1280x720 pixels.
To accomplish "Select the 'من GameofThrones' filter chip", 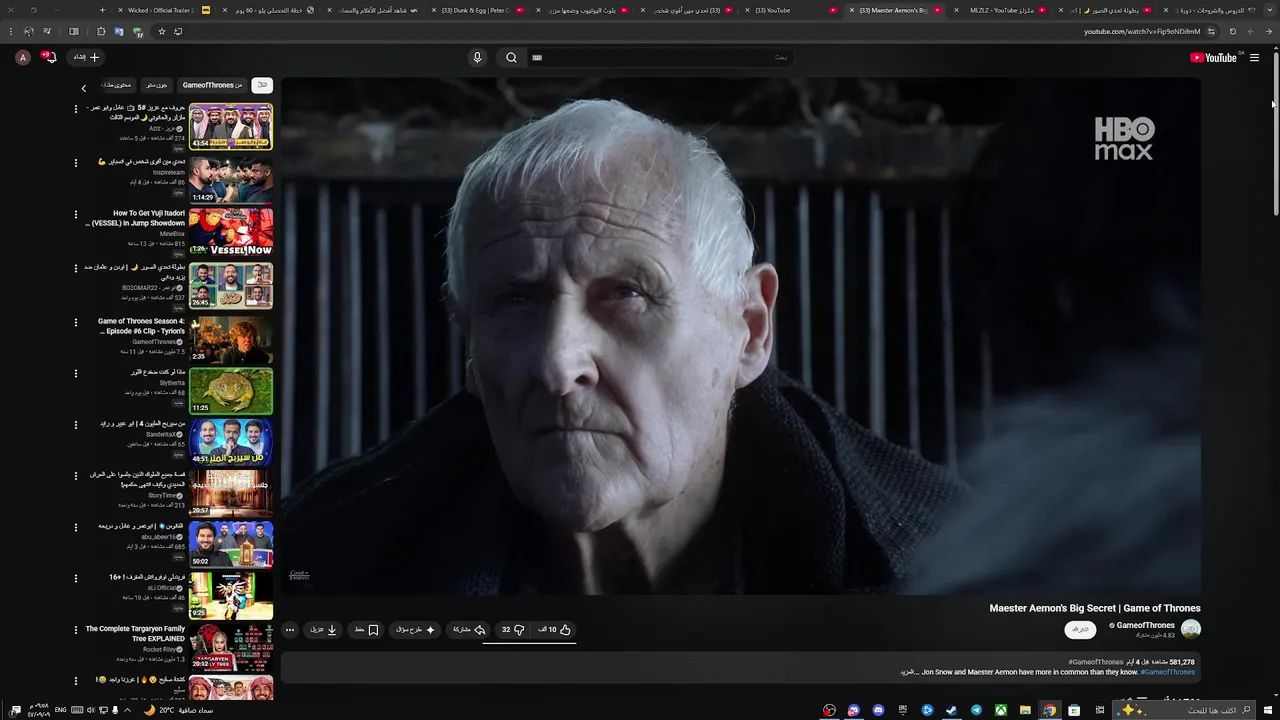I will pyautogui.click(x=212, y=85).
